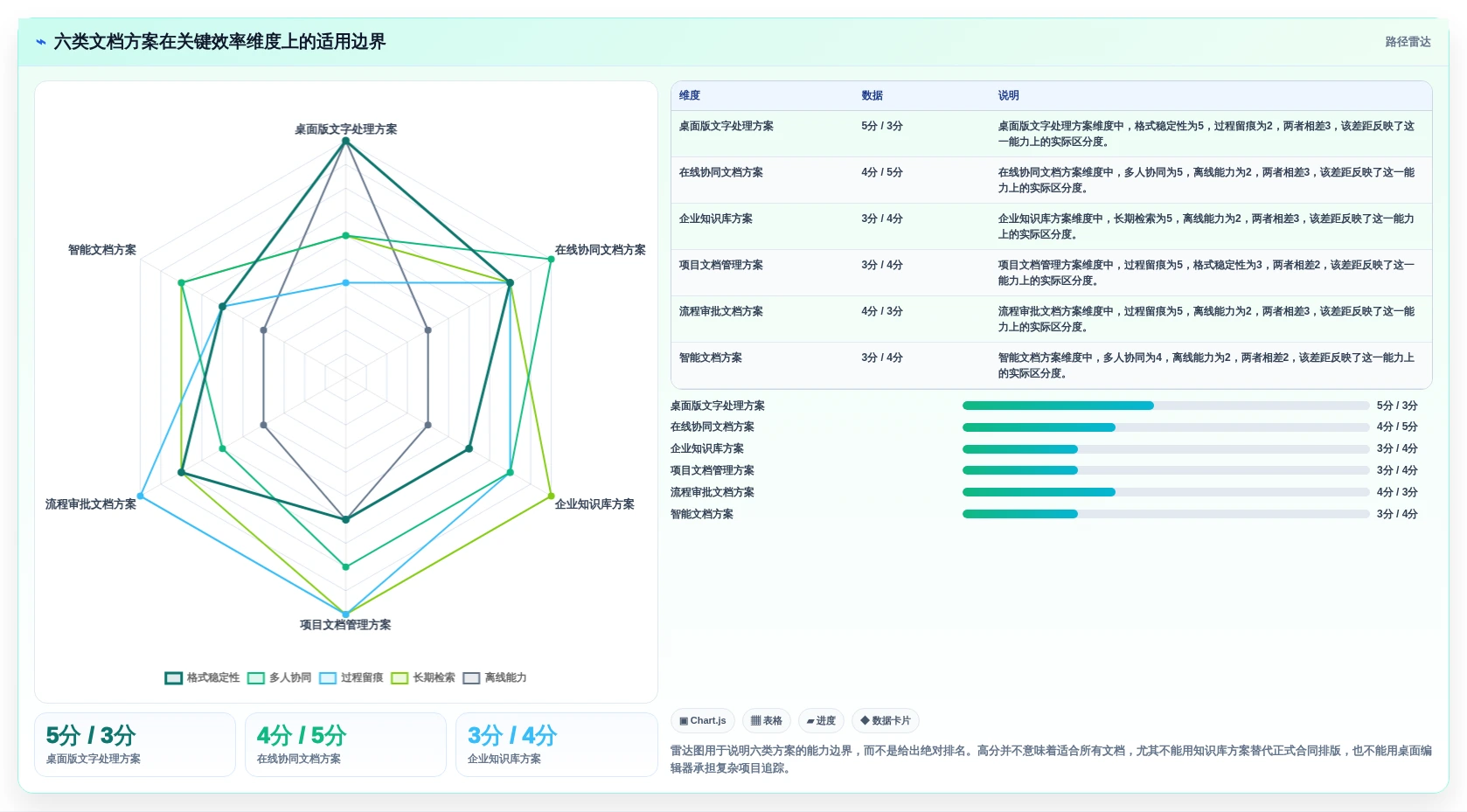Click the 表格 tag
This screenshot has width=1467, height=812.
(767, 720)
